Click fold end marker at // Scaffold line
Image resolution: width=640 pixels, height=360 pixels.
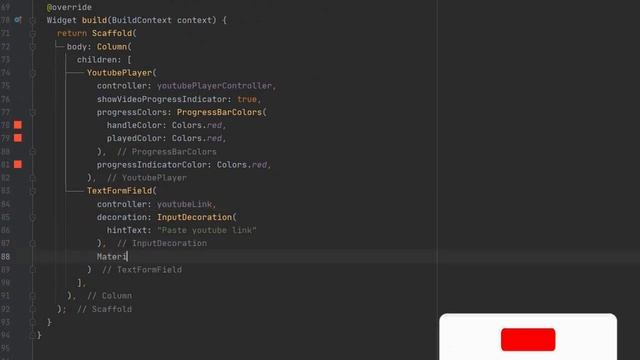tap(33, 309)
